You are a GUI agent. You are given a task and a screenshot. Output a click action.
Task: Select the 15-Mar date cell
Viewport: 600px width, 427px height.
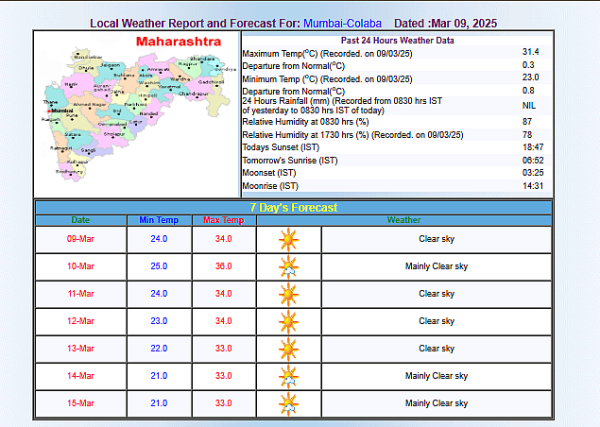pos(80,403)
